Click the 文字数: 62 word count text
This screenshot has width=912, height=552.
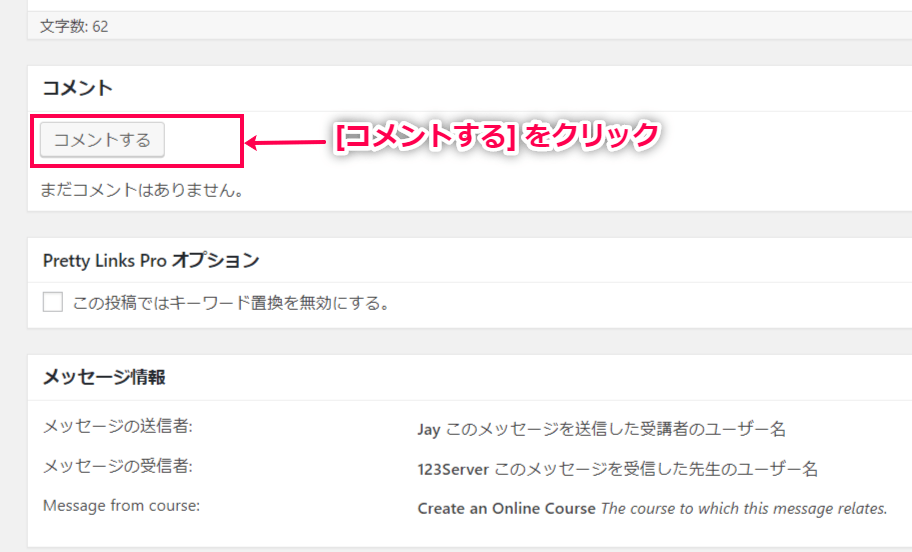point(74,26)
